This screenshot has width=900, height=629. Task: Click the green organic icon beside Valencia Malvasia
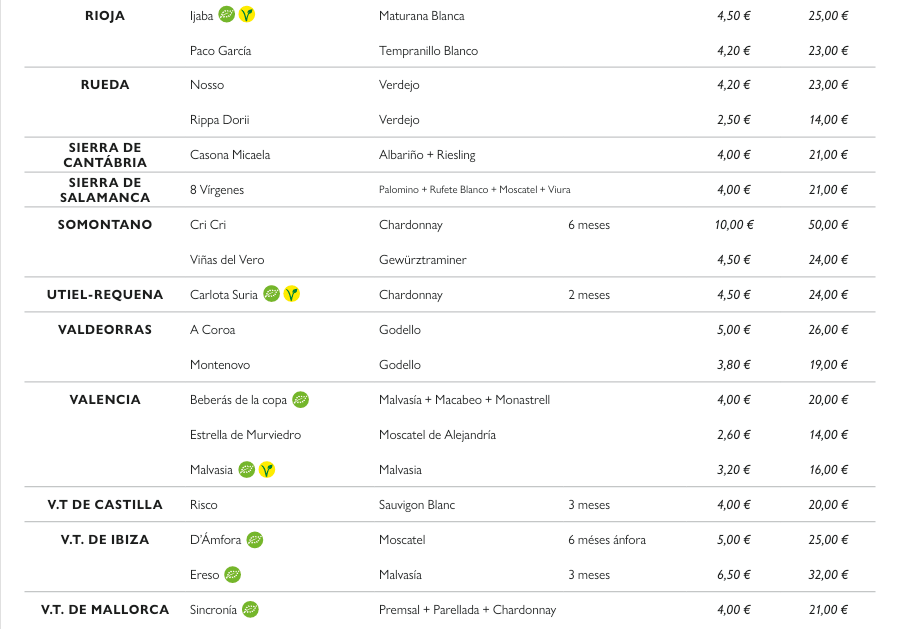pos(246,469)
